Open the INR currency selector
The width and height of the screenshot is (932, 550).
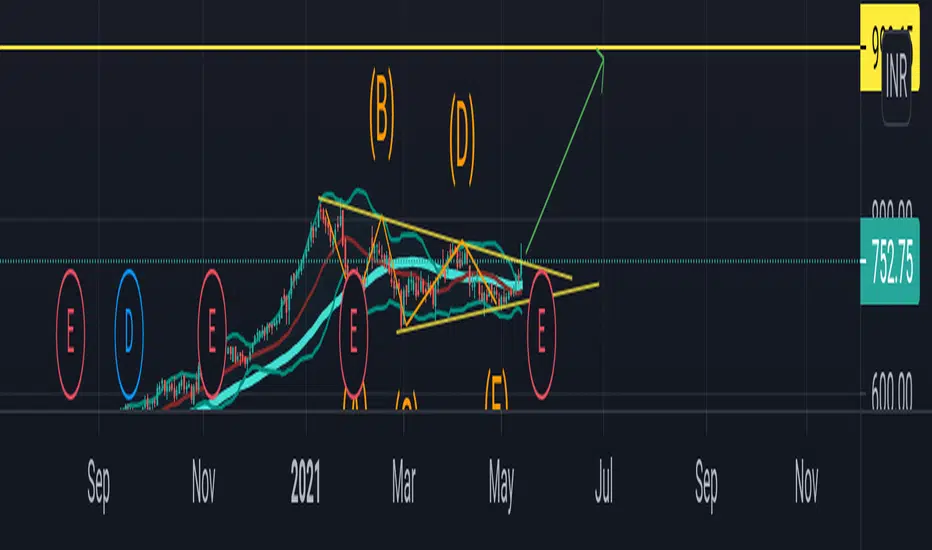click(896, 76)
